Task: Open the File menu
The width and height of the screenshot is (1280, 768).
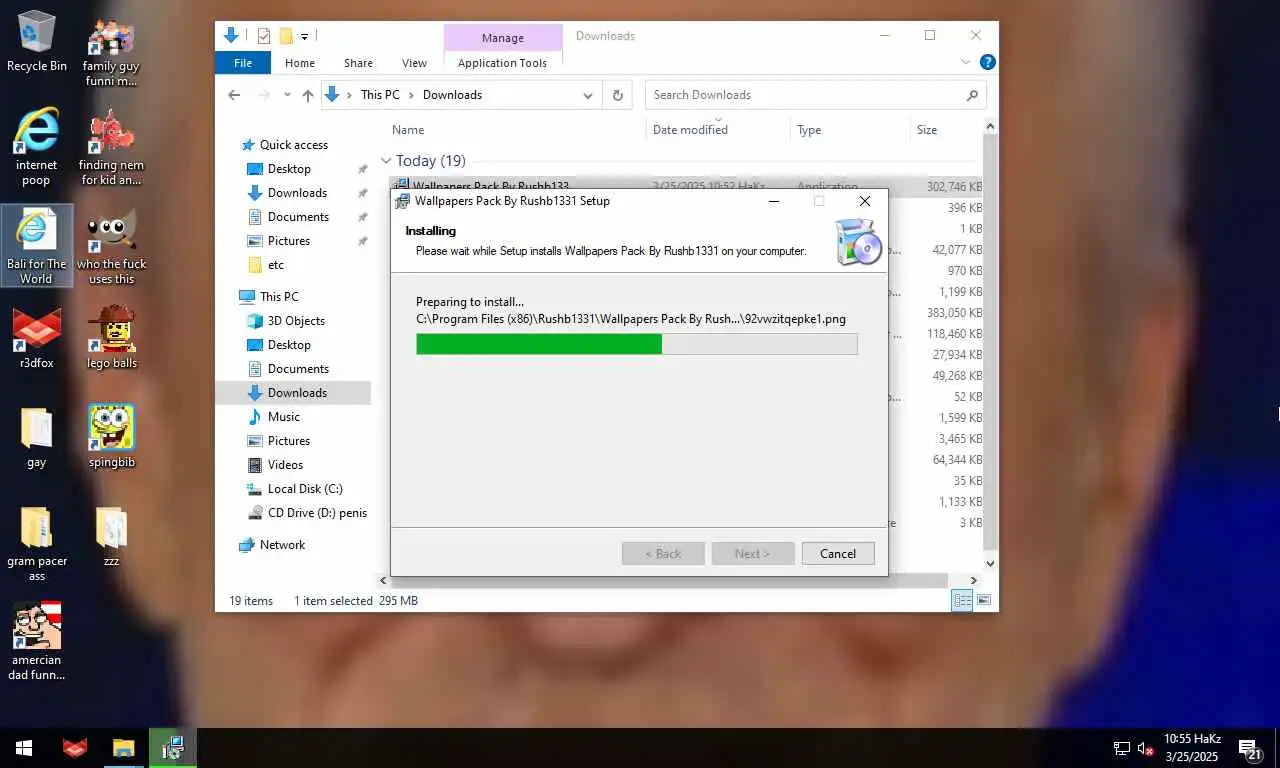Action: (x=243, y=62)
